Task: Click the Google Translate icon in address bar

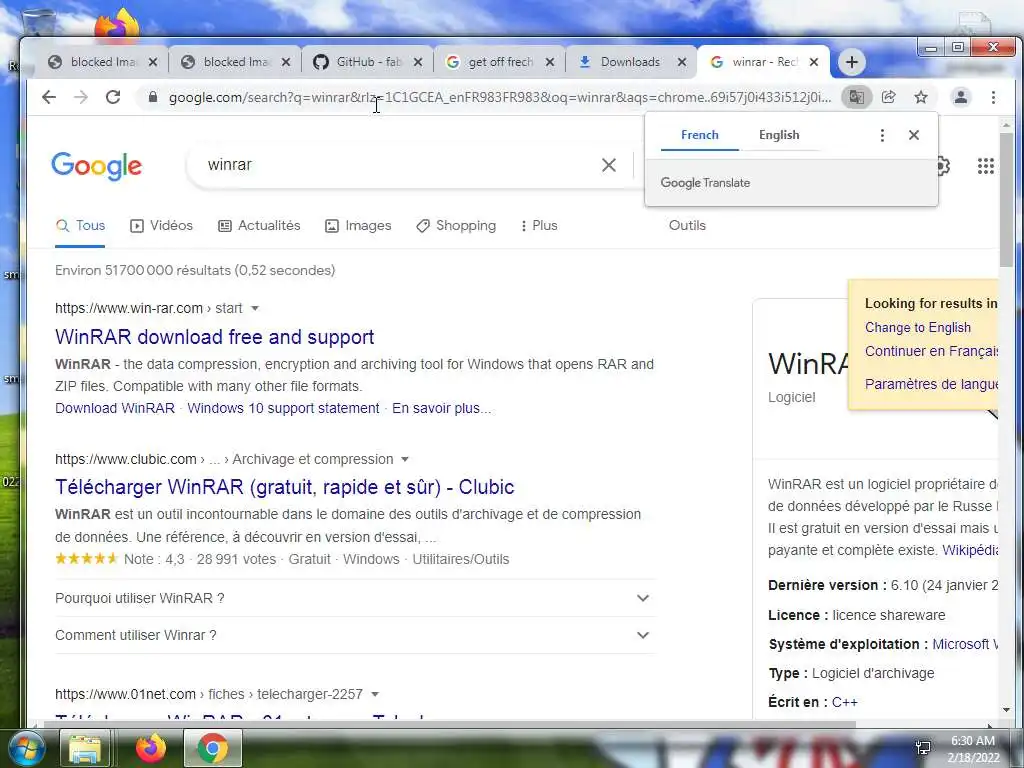Action: pos(857,97)
